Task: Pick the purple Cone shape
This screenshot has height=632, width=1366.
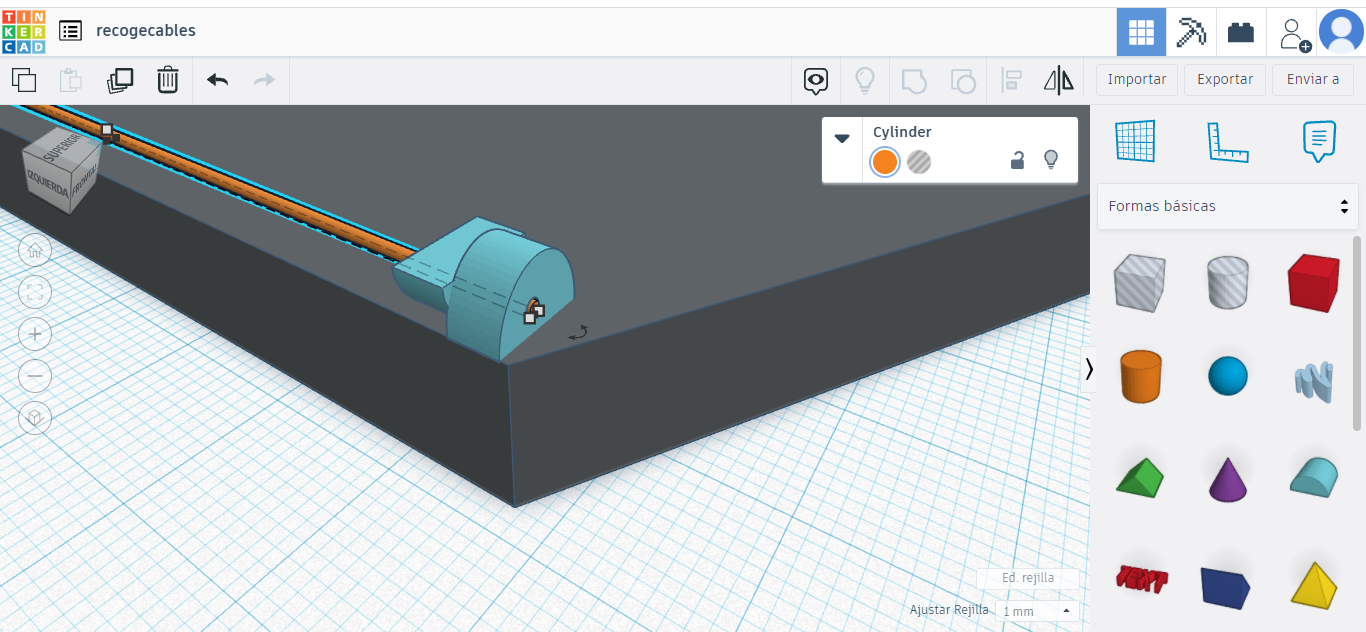Action: (x=1228, y=478)
